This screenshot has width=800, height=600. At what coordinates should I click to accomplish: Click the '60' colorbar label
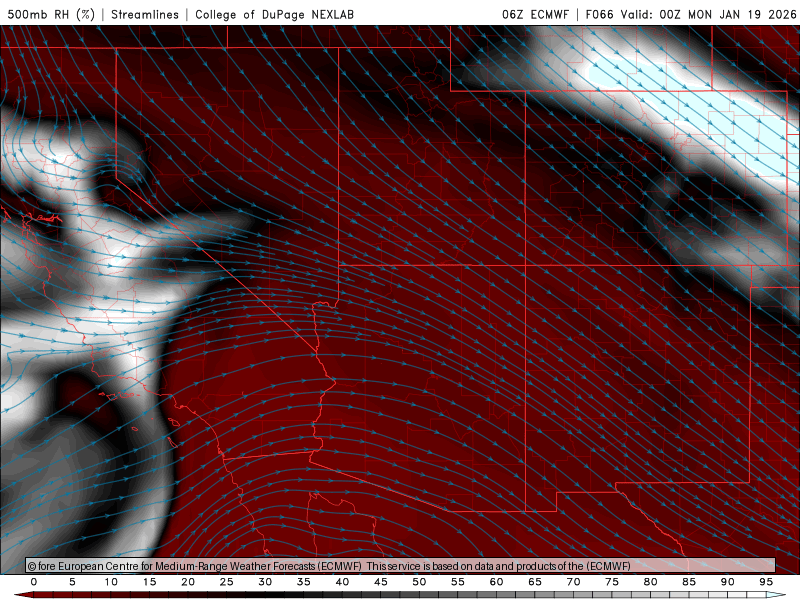(496, 582)
